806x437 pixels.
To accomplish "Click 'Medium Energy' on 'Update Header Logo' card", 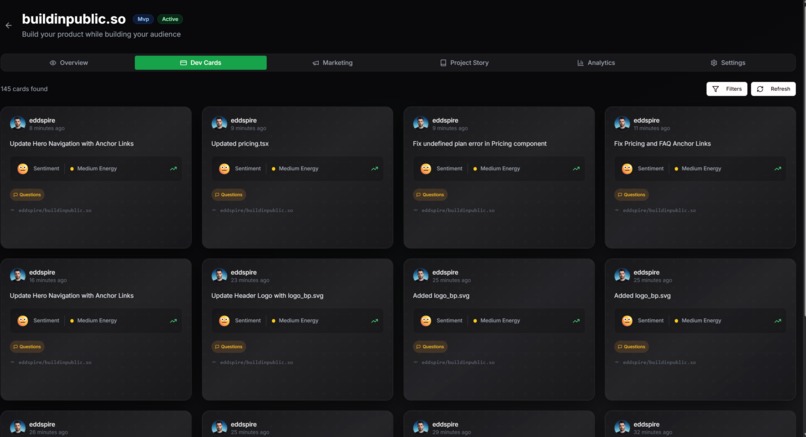I will (x=298, y=321).
